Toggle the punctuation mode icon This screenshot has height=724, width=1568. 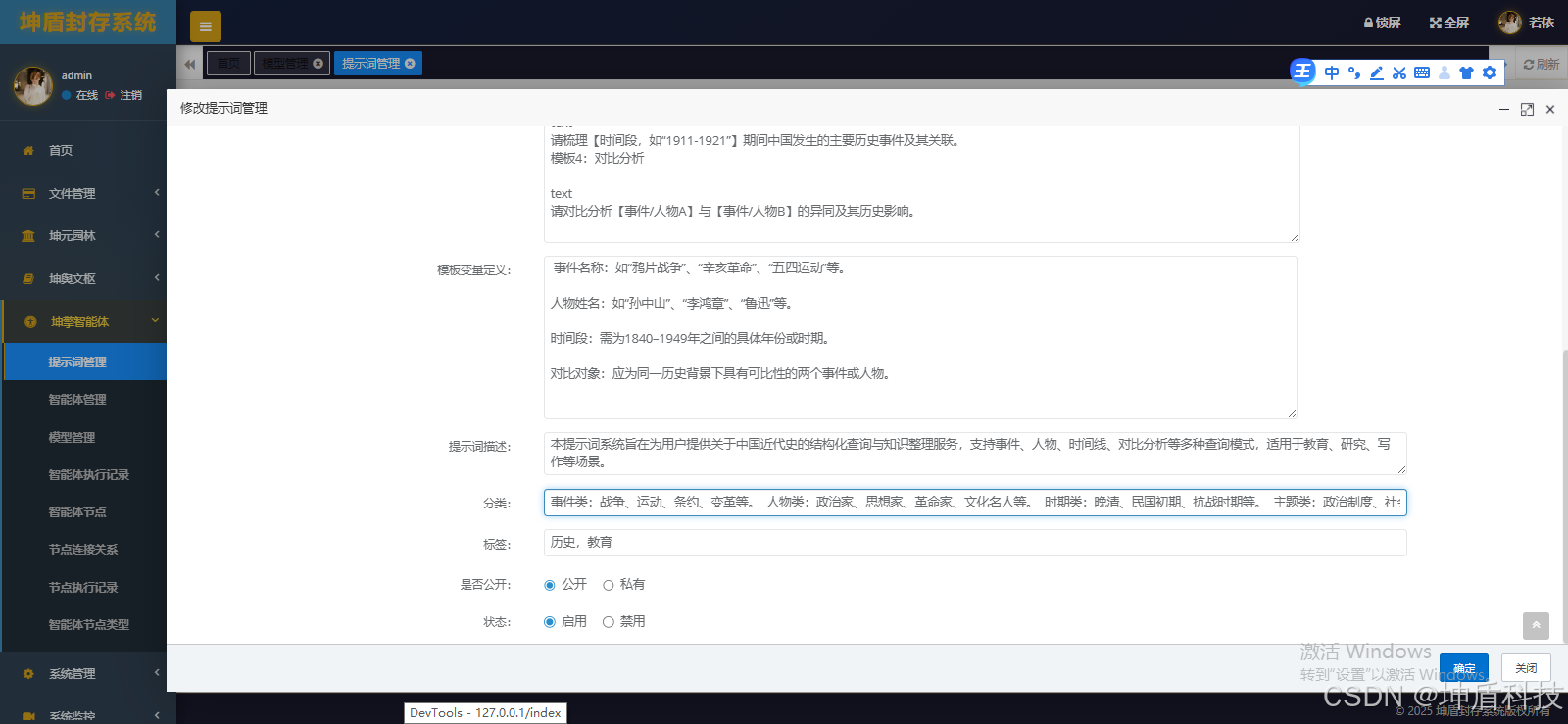(x=1354, y=72)
